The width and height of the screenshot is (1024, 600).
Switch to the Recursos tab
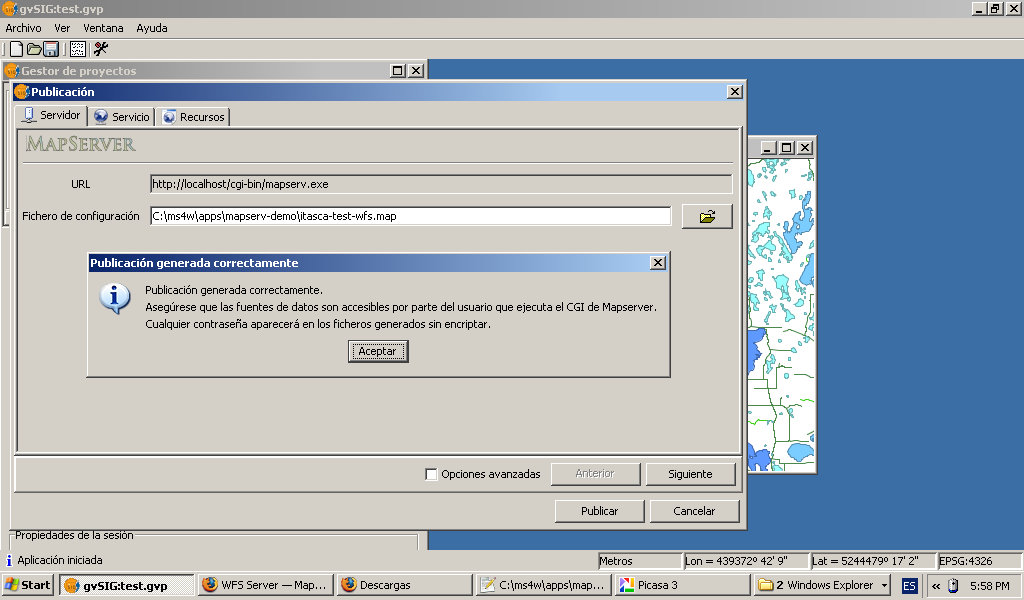(194, 117)
